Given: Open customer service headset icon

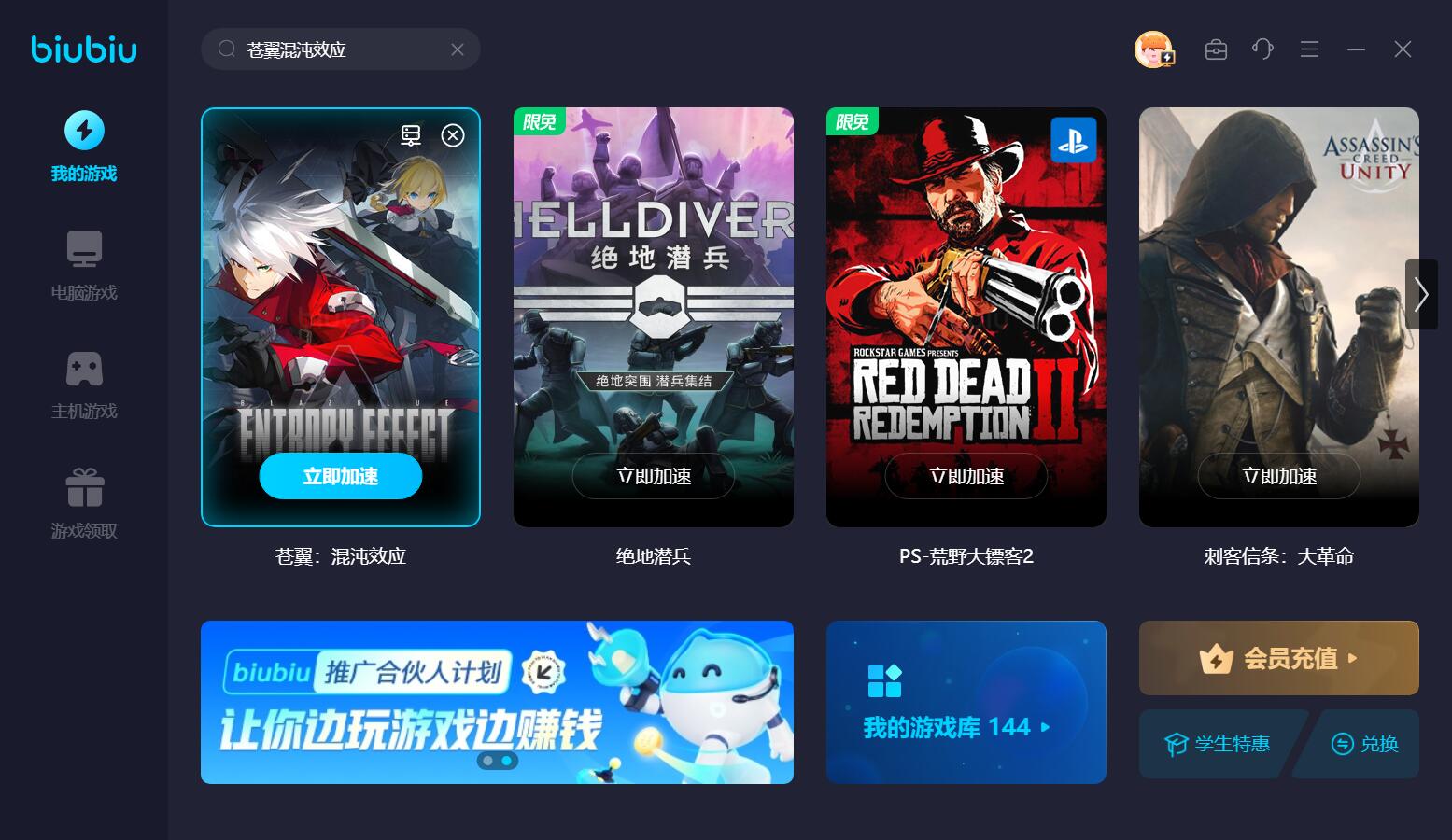Looking at the screenshot, I should [x=1262, y=49].
